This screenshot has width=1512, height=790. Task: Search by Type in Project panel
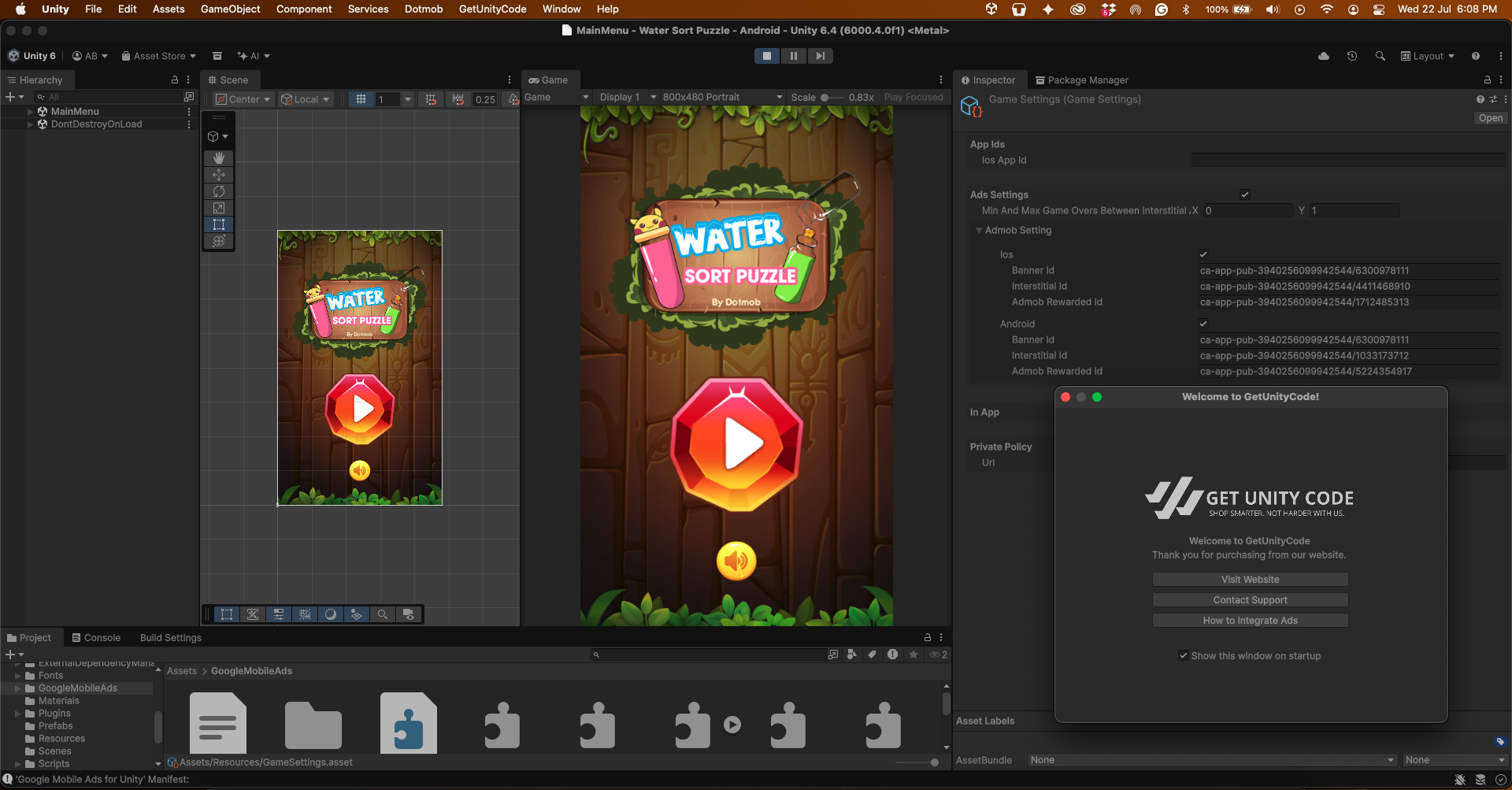(x=852, y=655)
